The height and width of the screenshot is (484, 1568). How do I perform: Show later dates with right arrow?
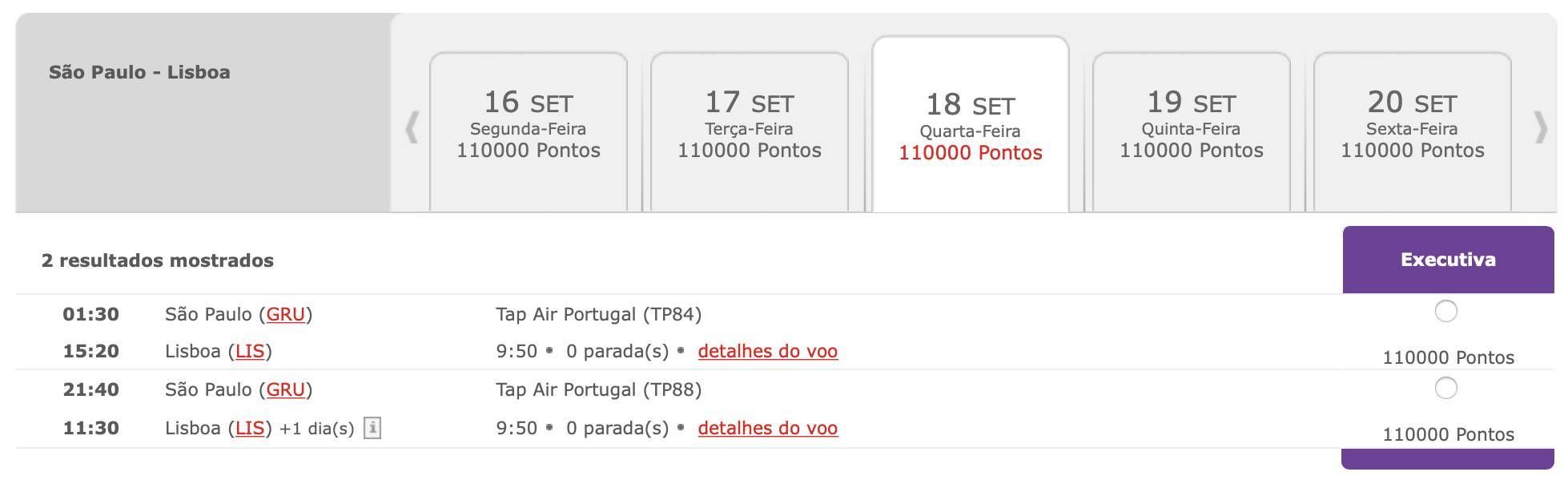(1540, 127)
